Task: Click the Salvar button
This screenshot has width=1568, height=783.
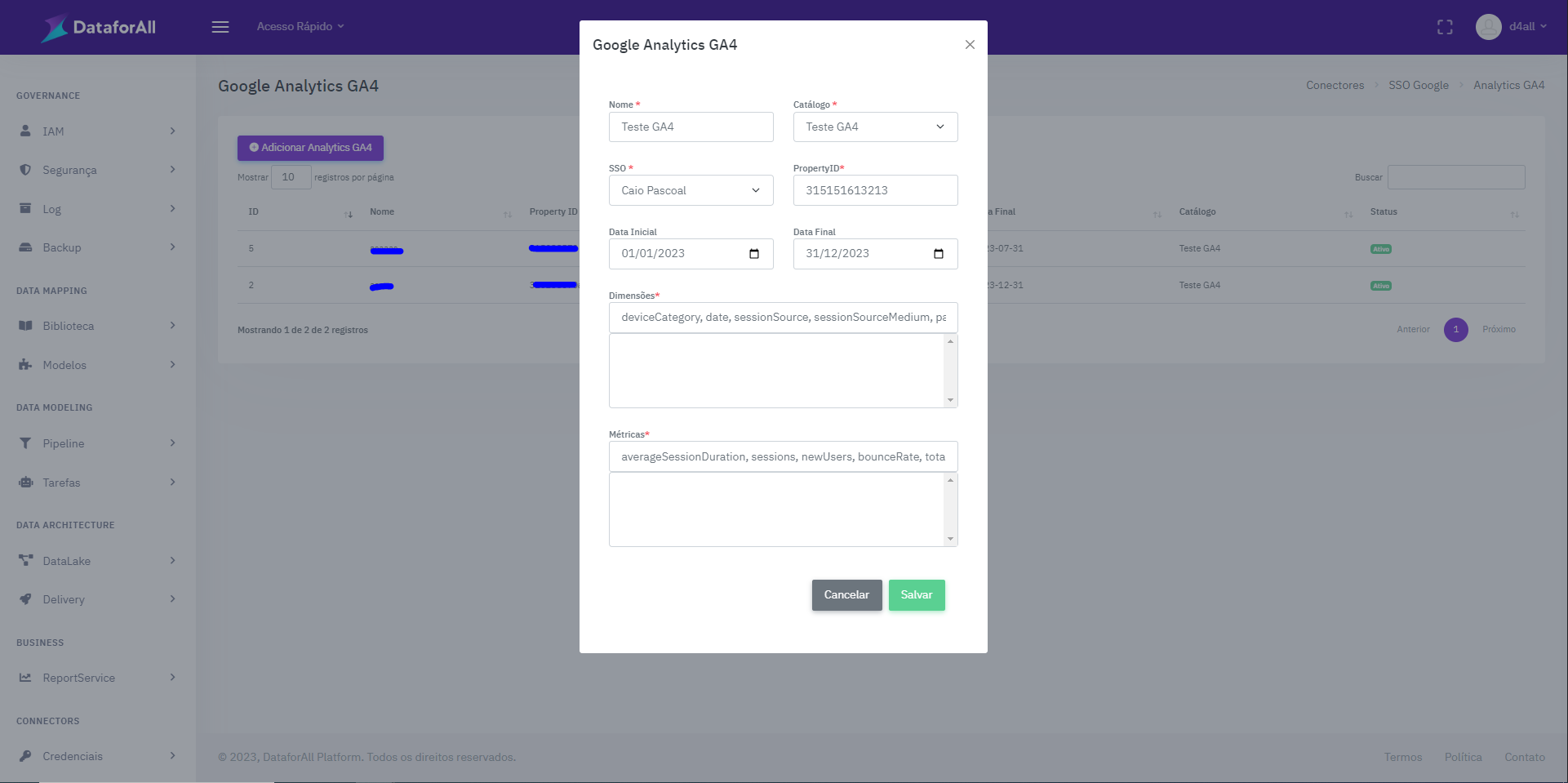Action: 916,595
